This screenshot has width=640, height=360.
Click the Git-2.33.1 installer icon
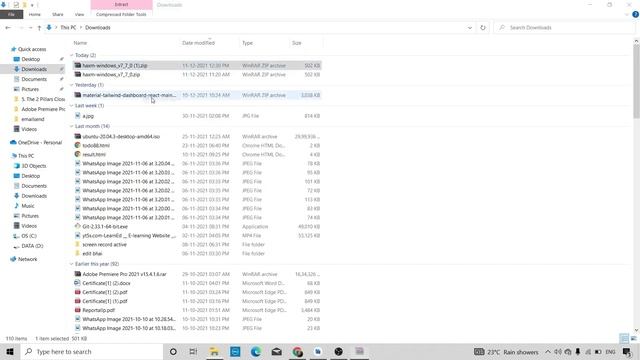click(78, 226)
